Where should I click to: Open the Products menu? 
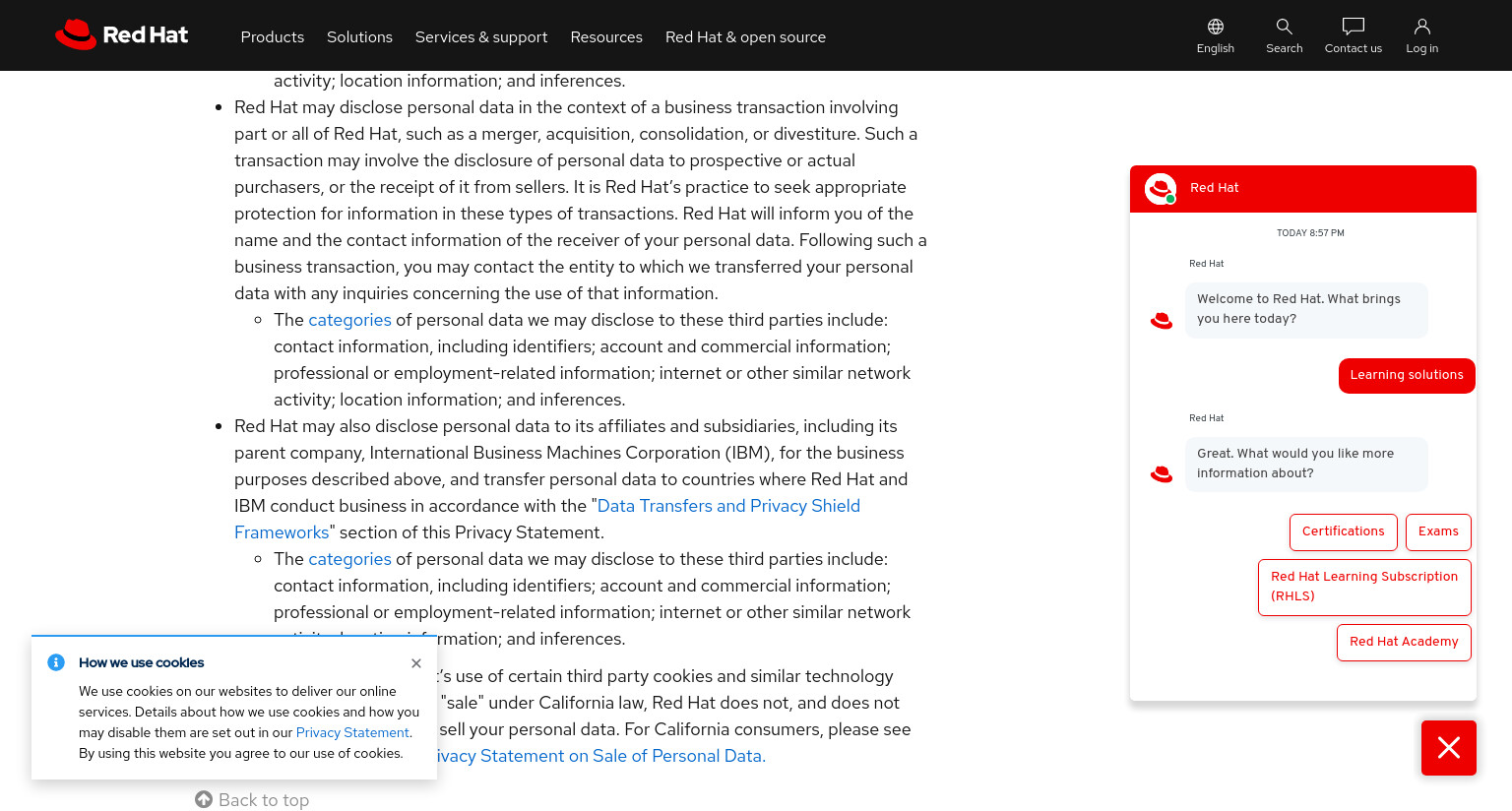pos(273,36)
